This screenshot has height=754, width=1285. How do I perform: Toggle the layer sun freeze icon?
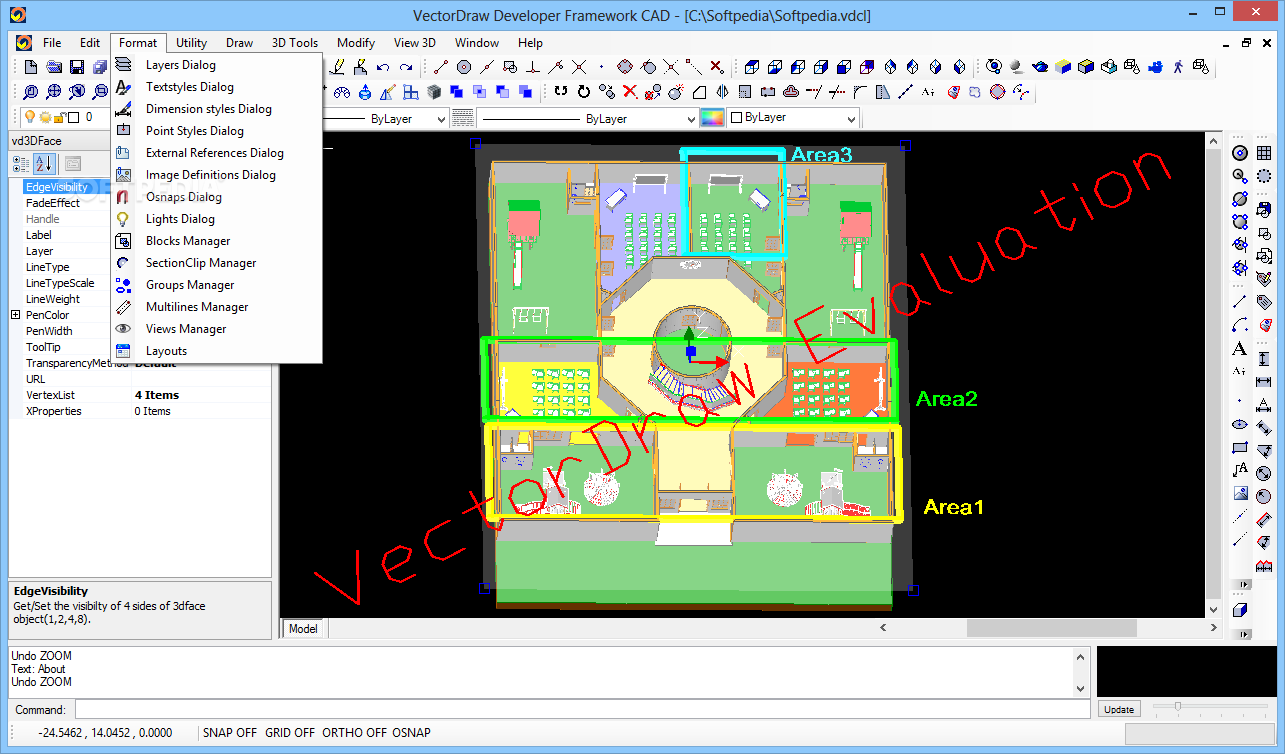[x=45, y=117]
